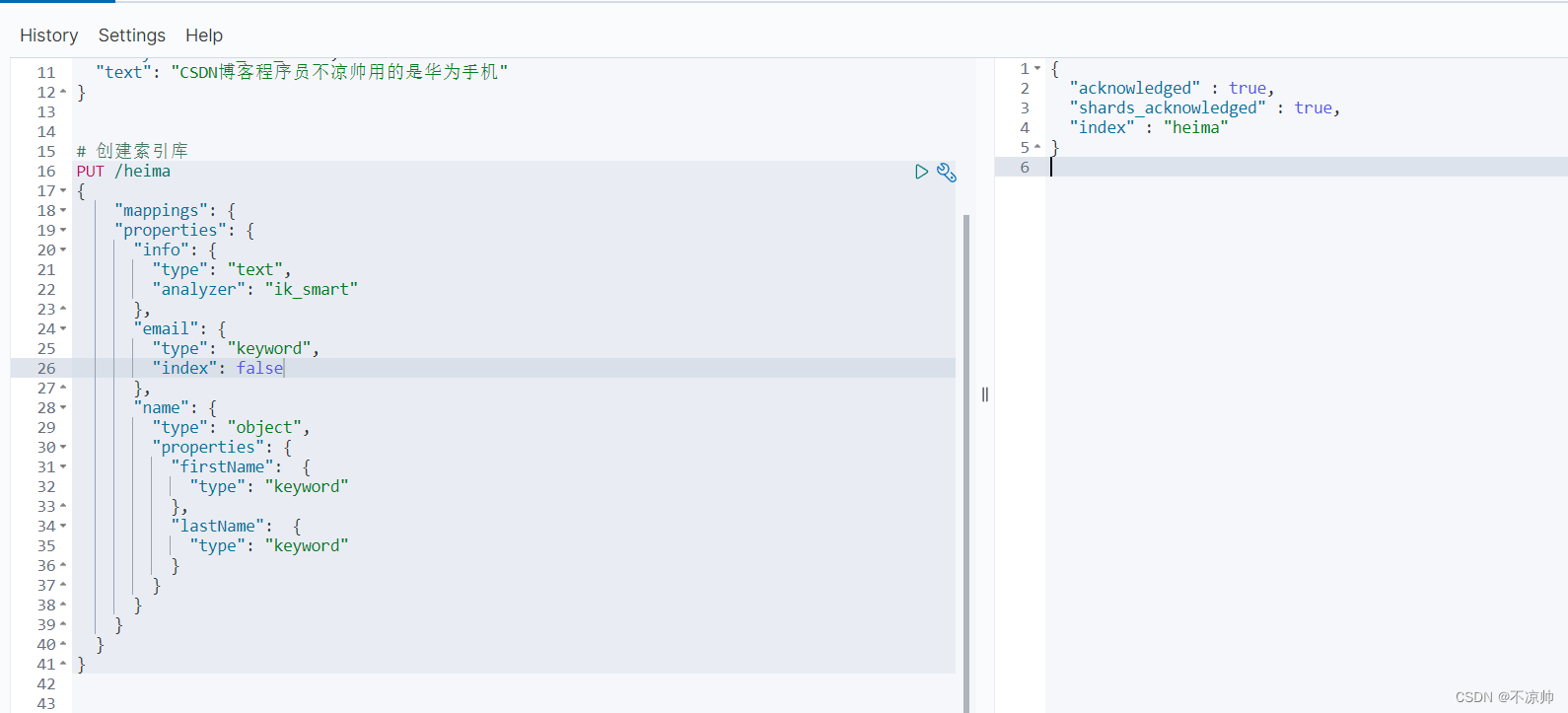The image size is (1568, 713).
Task: Click the "shards_acknowledged" : true output line
Action: (1205, 107)
